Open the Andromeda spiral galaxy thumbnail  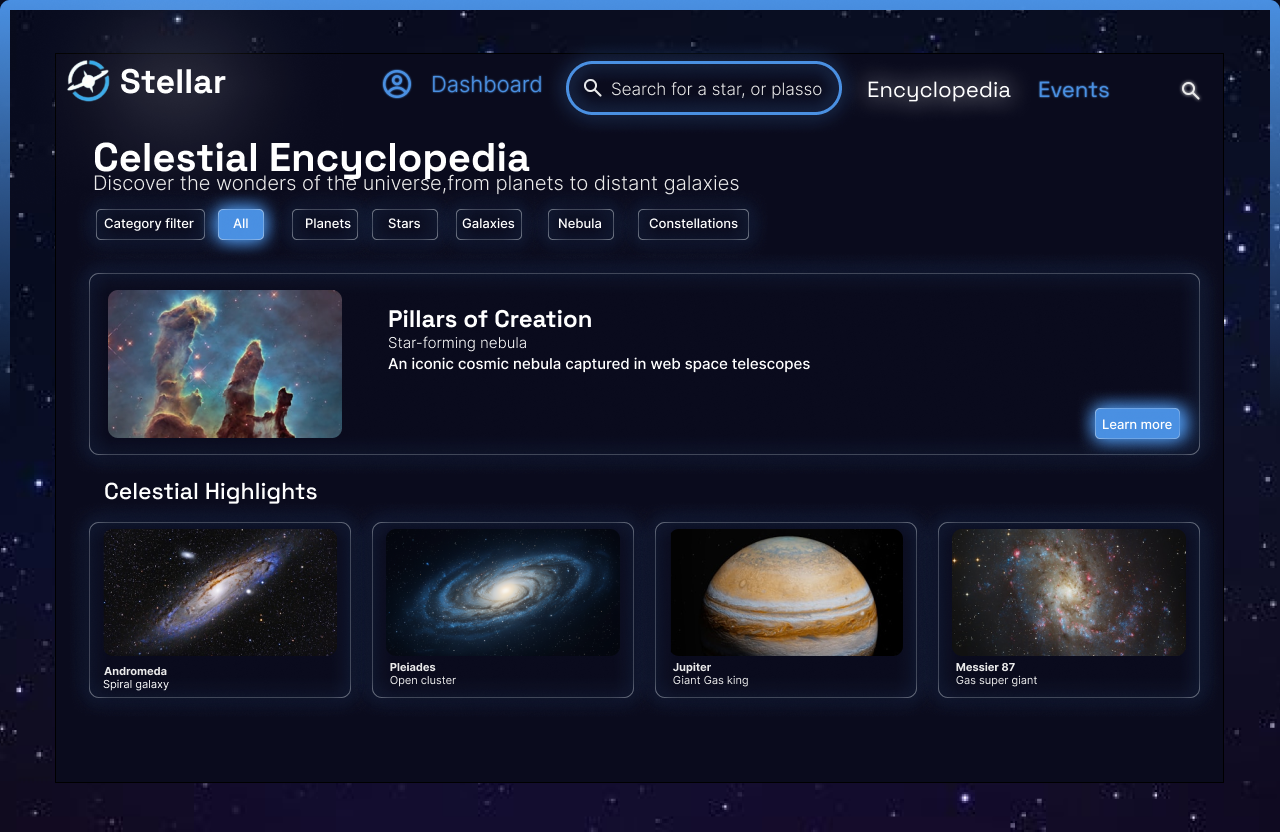[220, 592]
